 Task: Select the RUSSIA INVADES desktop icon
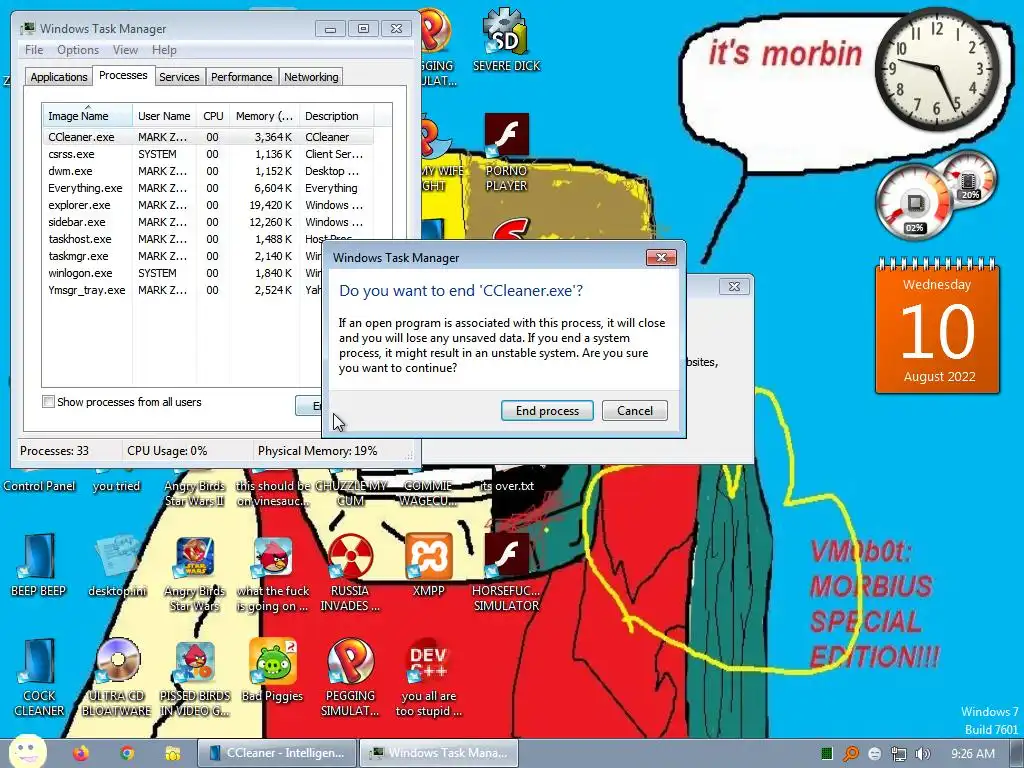tap(350, 573)
